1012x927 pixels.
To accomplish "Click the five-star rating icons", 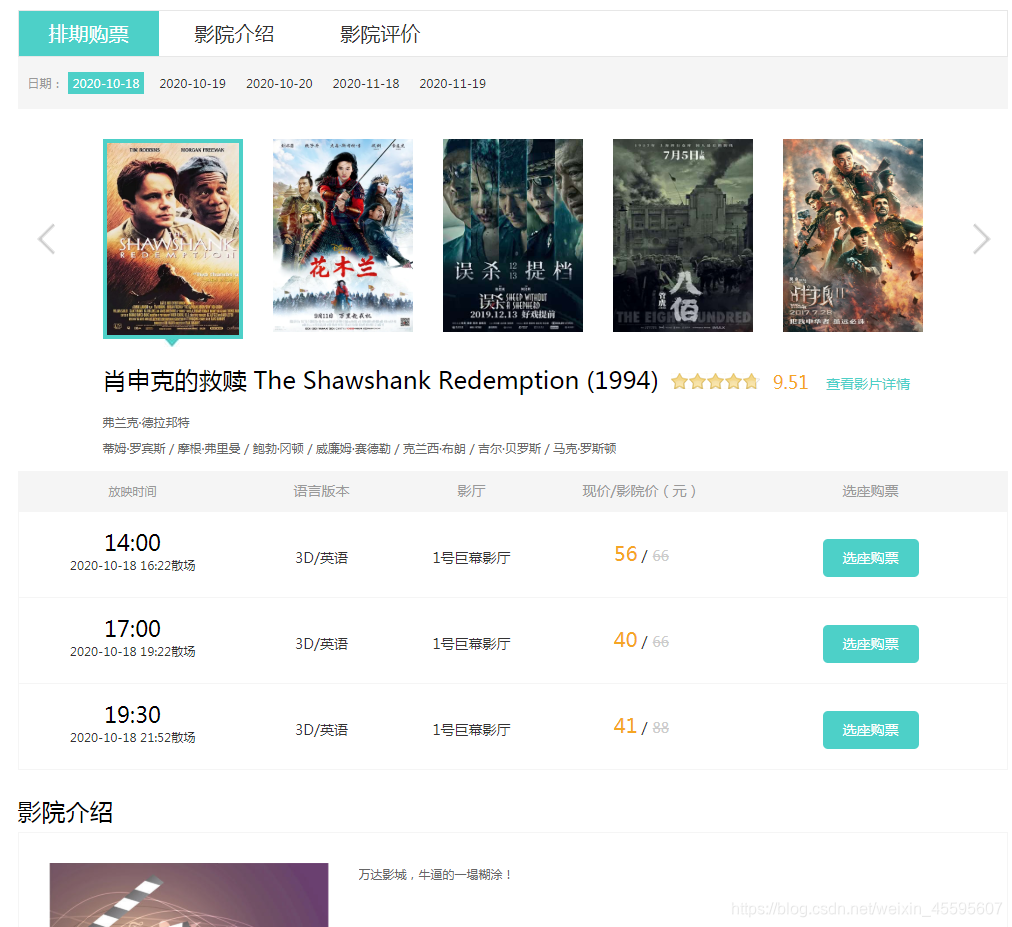I will tap(715, 382).
